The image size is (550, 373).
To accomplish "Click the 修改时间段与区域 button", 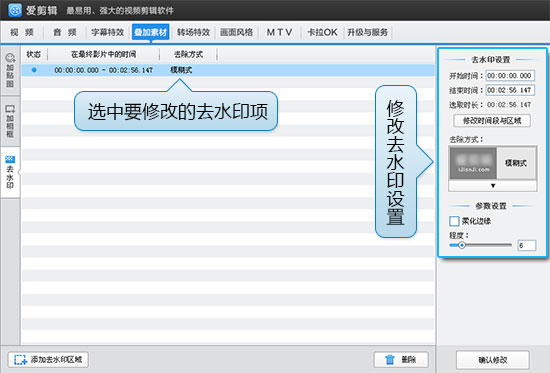I will pyautogui.click(x=492, y=121).
